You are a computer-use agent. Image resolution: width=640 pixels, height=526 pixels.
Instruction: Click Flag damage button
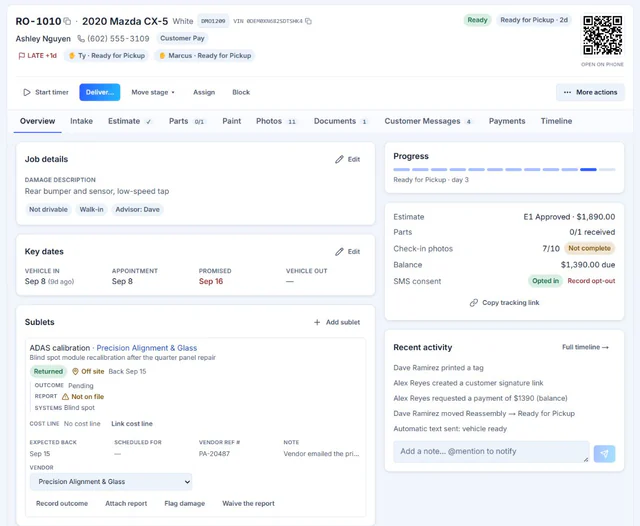(x=184, y=504)
